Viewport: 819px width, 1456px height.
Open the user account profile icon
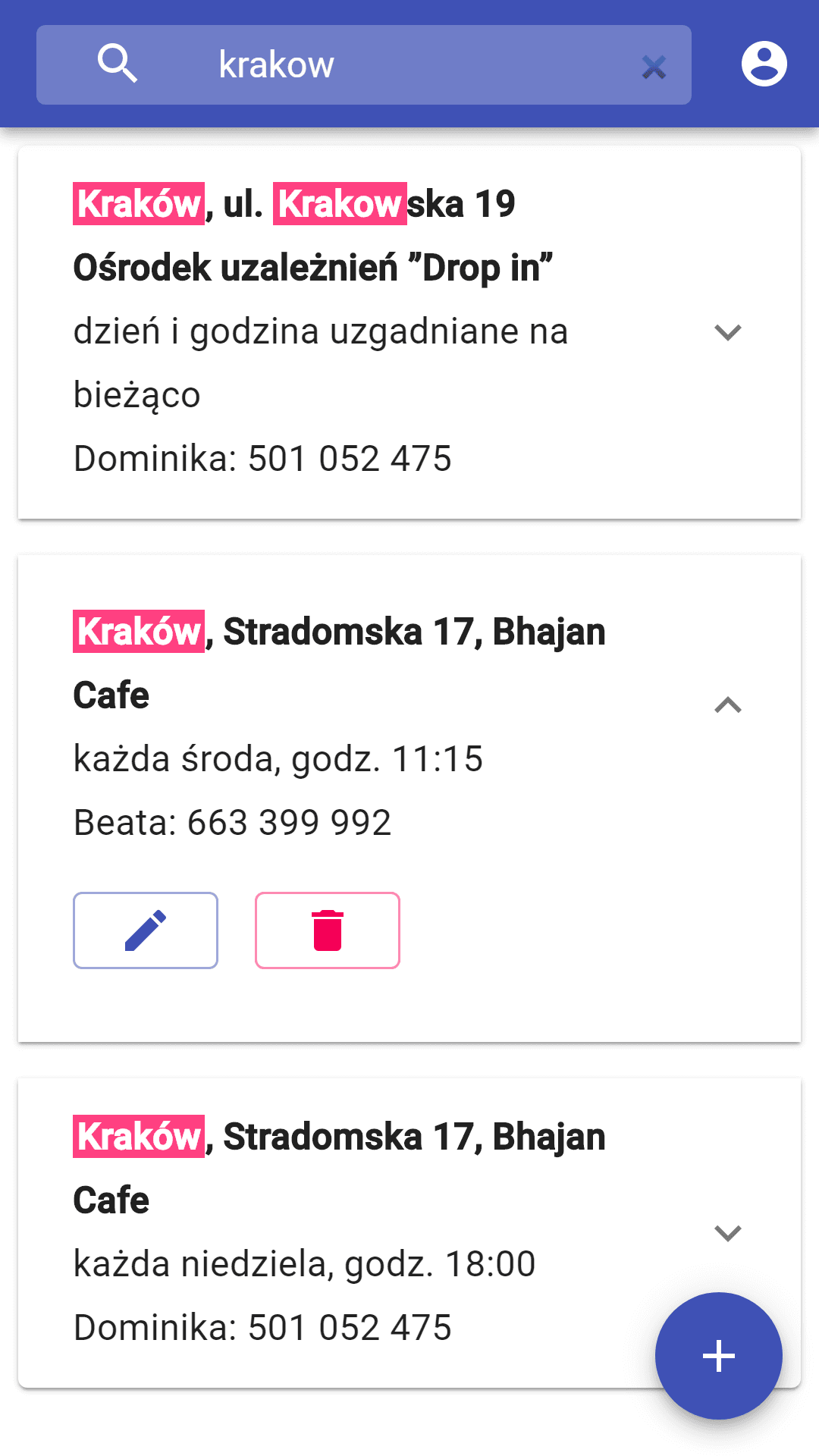coord(764,64)
